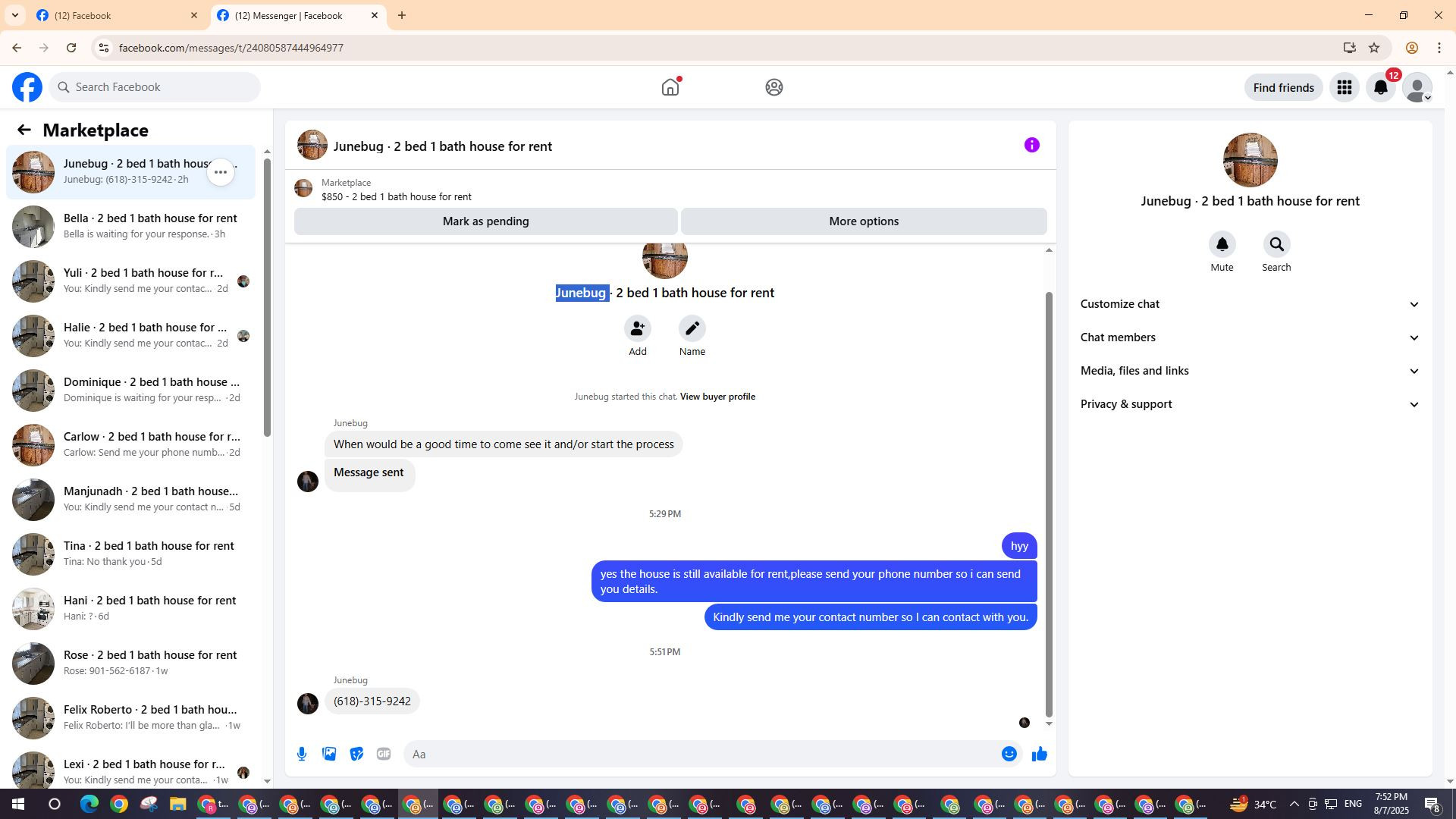Go back from Marketplace using arrow

point(24,130)
